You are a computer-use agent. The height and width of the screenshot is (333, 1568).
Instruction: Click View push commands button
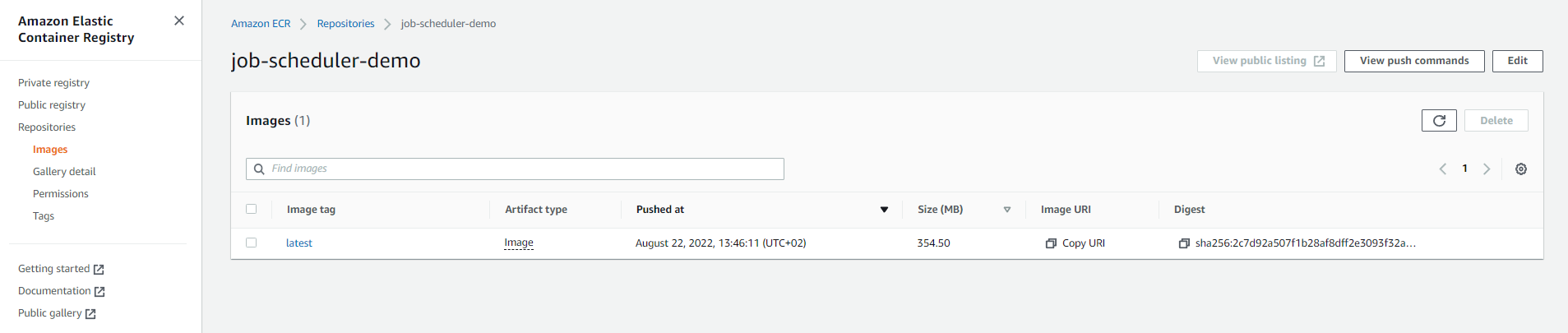[1414, 61]
